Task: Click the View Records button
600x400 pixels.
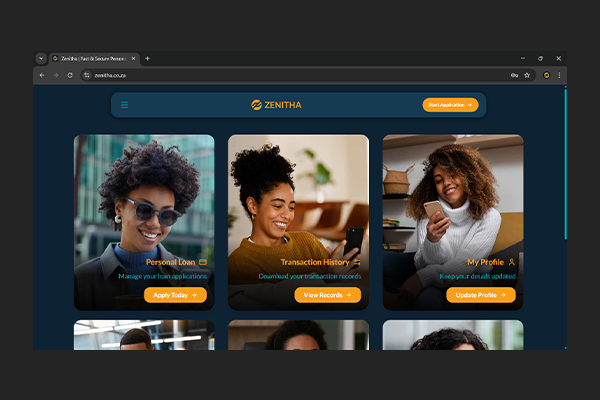Action: pyautogui.click(x=328, y=295)
